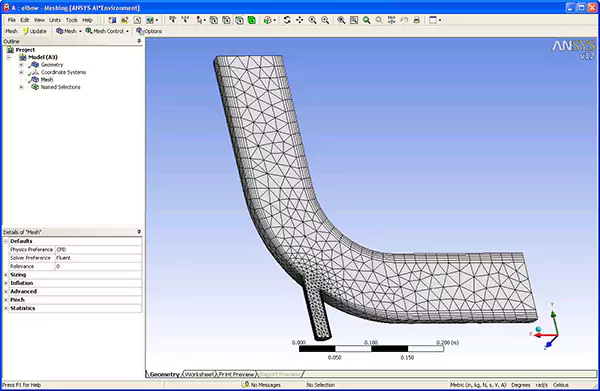Select the Geometry tree node
Image resolution: width=600 pixels, height=391 pixels.
pos(52,65)
